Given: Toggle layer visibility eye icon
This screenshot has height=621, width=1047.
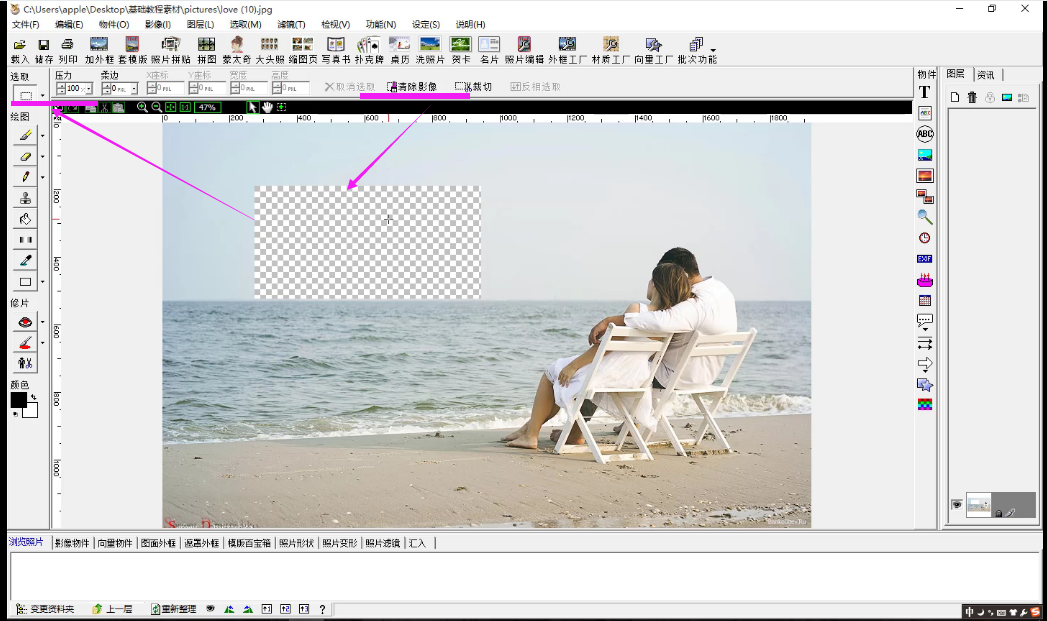Looking at the screenshot, I should click(957, 505).
